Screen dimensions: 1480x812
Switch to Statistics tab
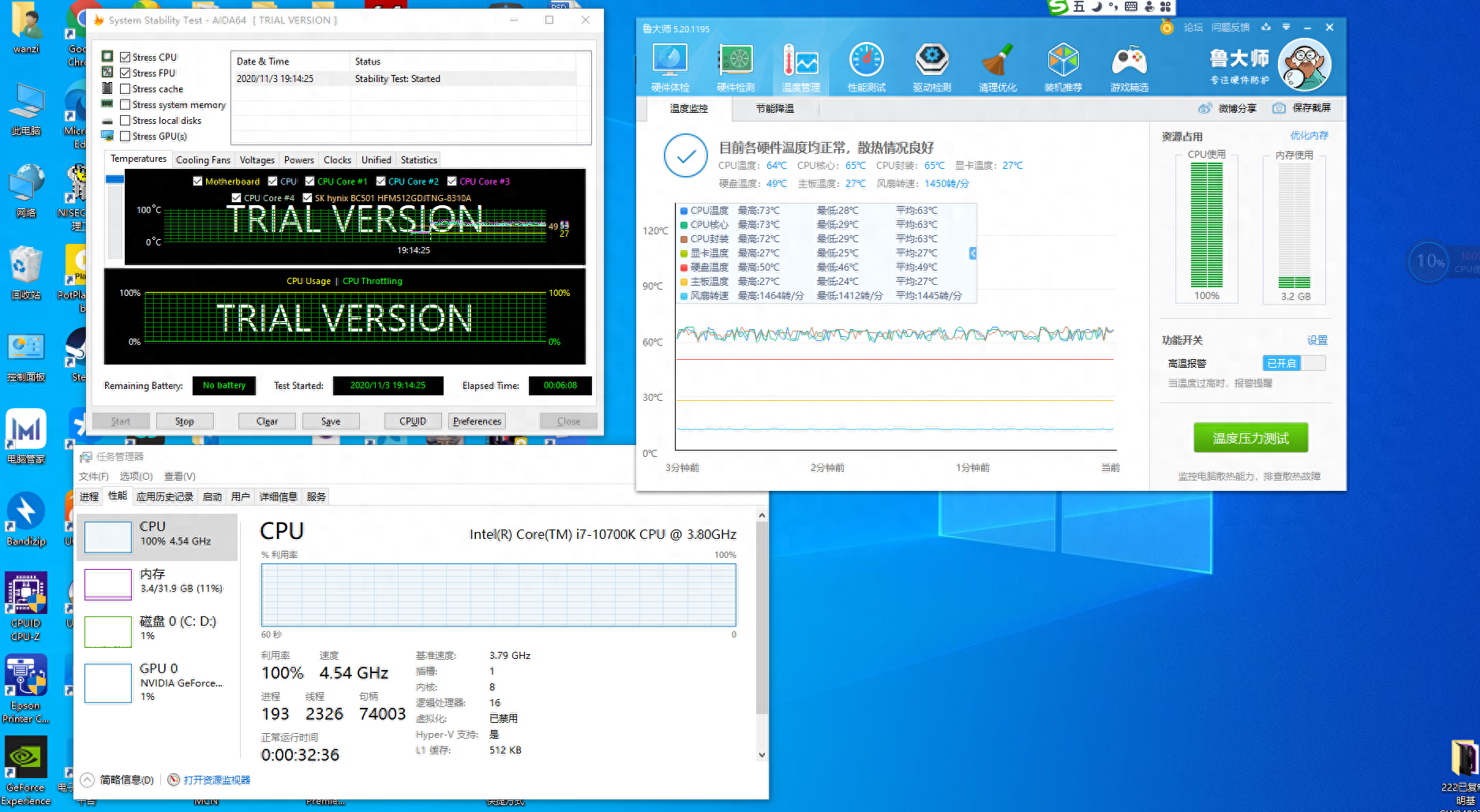pos(418,159)
